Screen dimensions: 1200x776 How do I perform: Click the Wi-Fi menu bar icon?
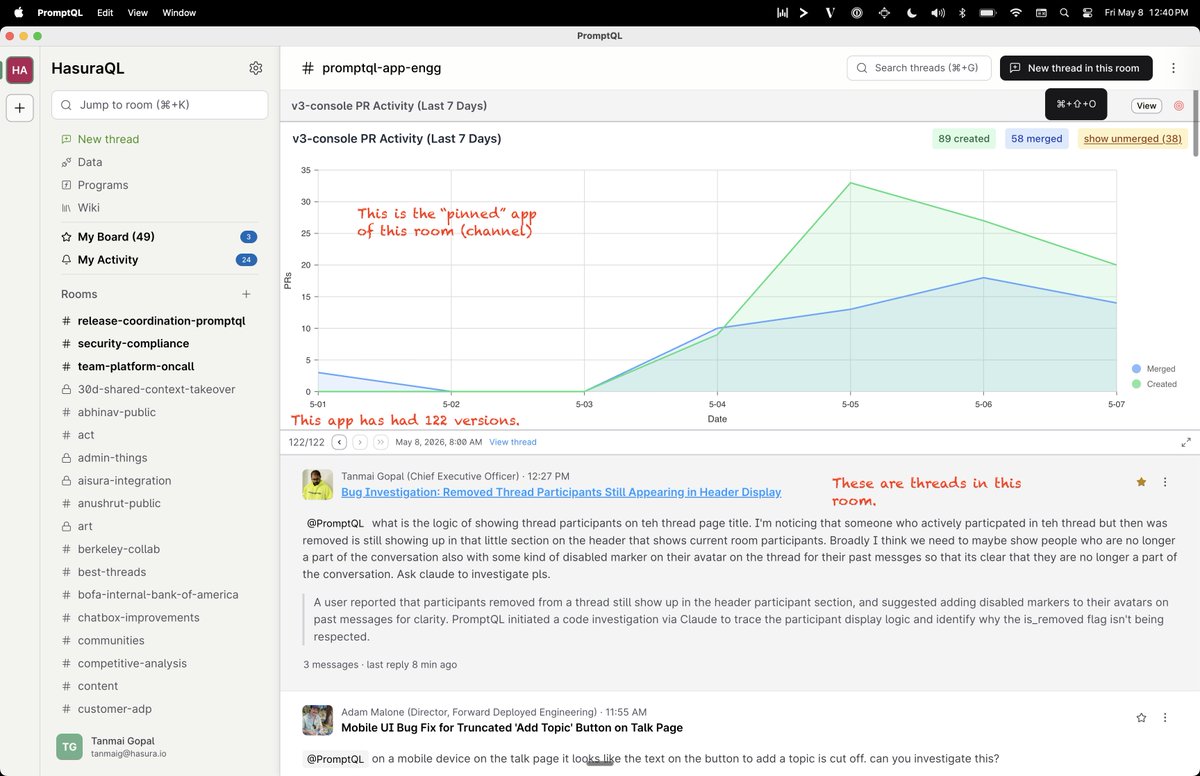[x=1016, y=13]
